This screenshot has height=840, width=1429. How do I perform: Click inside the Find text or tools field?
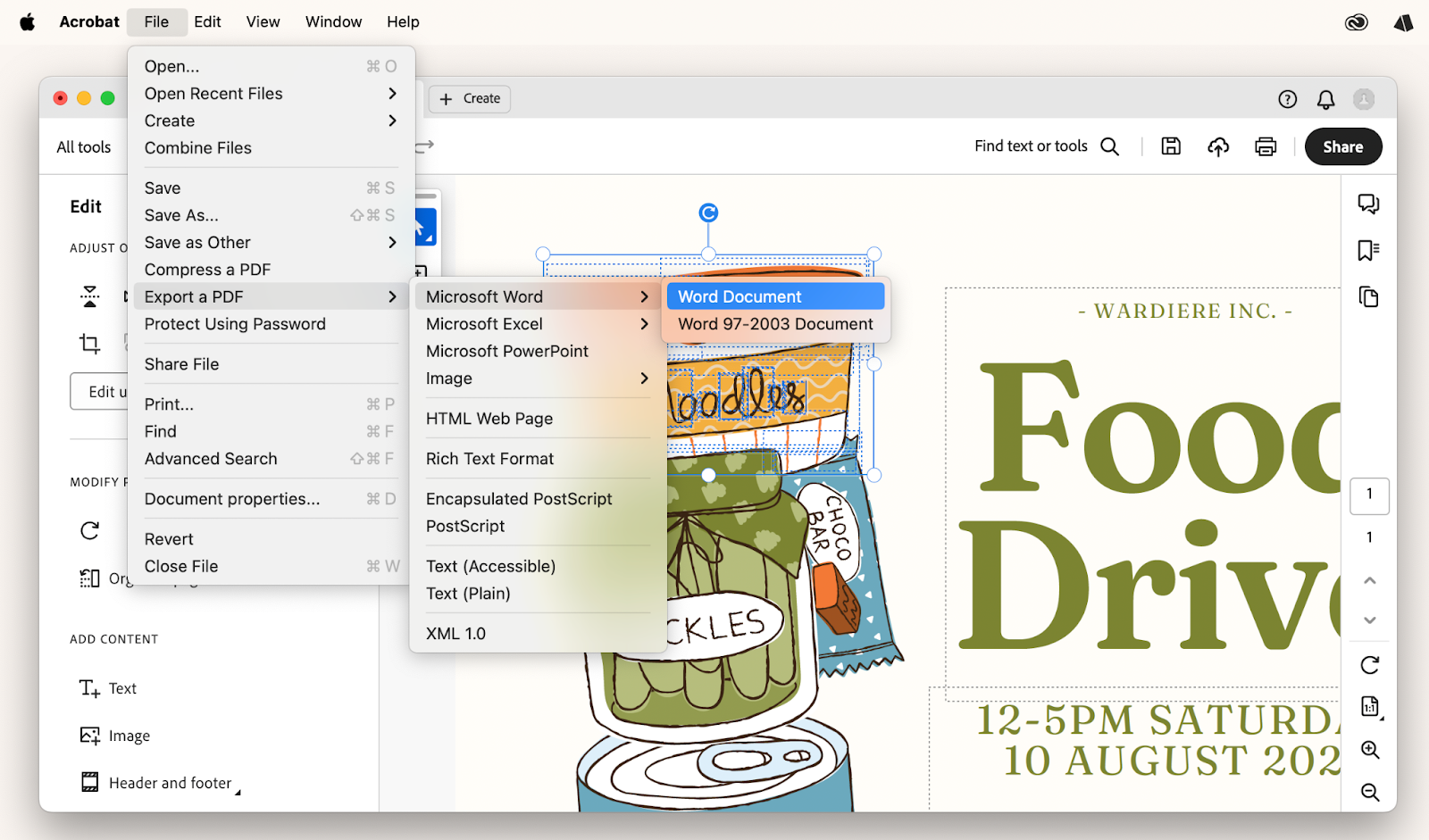[x=1032, y=146]
